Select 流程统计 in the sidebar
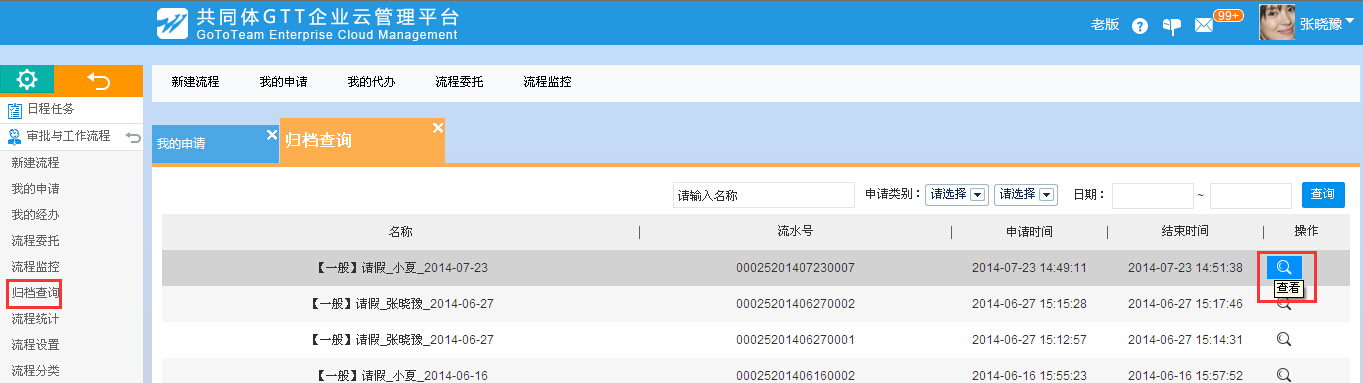1363x383 pixels. 35,319
